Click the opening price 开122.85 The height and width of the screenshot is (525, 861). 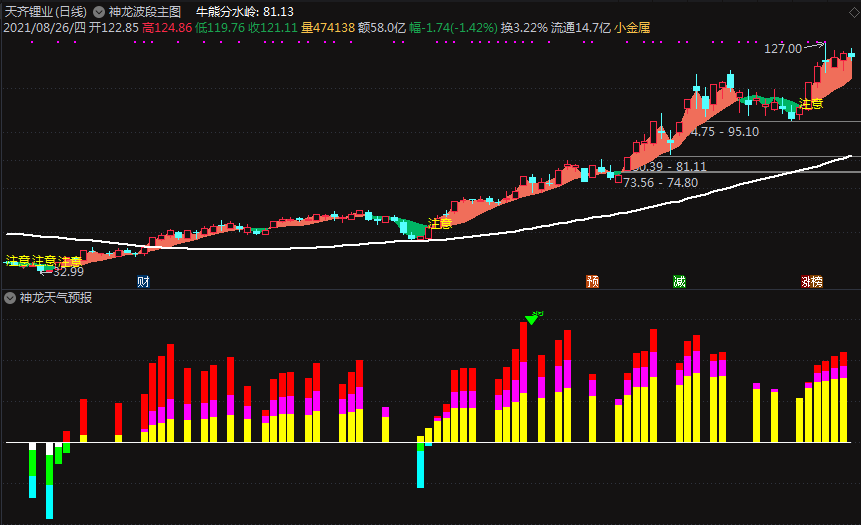point(114,27)
